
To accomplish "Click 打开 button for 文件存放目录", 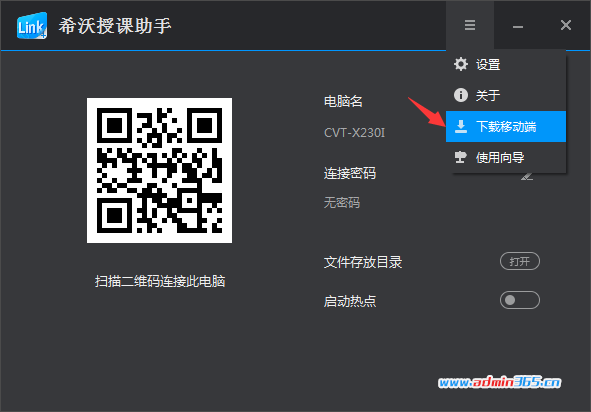I will pyautogui.click(x=520, y=261).
